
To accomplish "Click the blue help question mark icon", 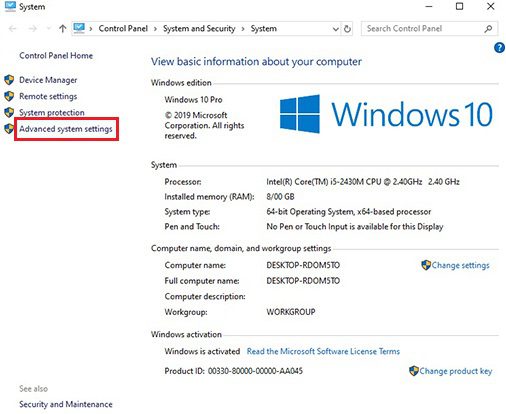I will coord(499,48).
